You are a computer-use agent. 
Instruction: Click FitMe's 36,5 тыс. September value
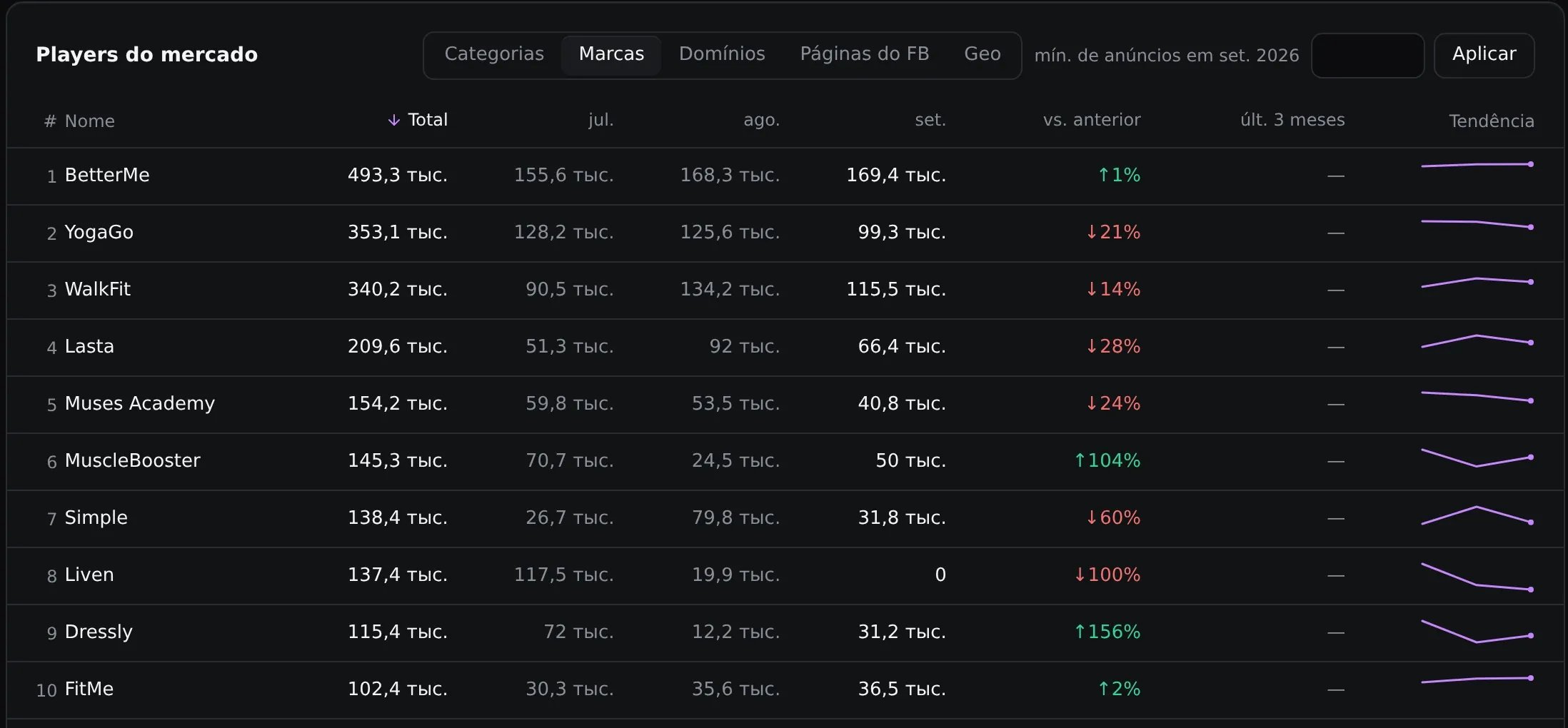click(x=902, y=689)
